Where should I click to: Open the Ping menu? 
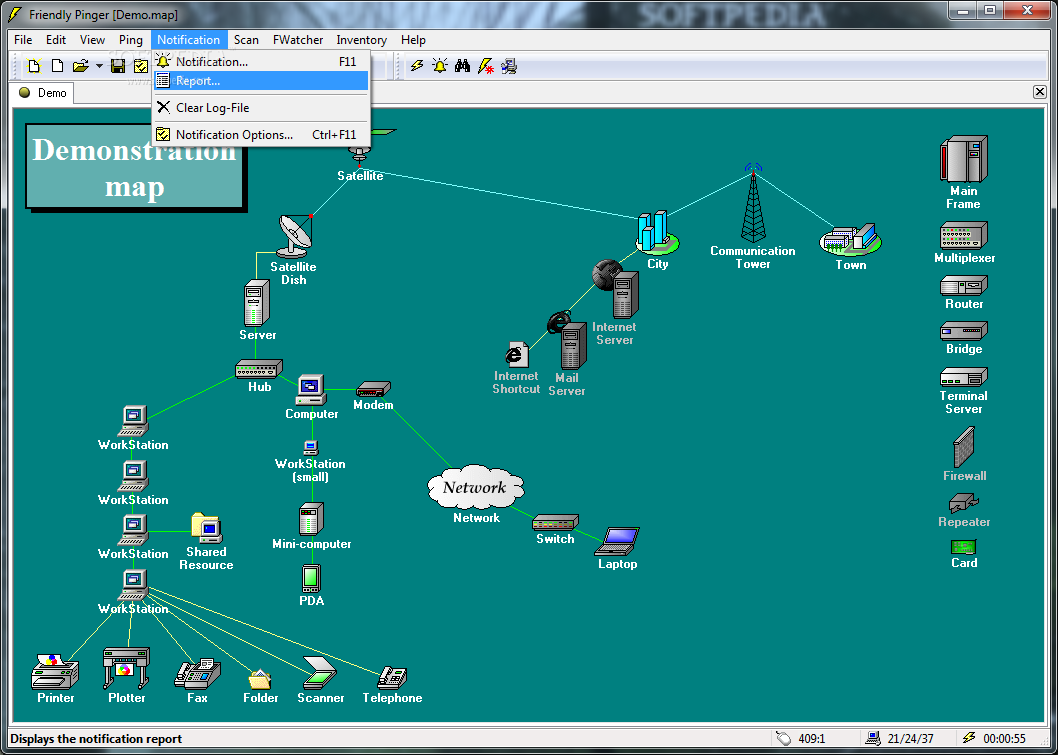click(131, 40)
